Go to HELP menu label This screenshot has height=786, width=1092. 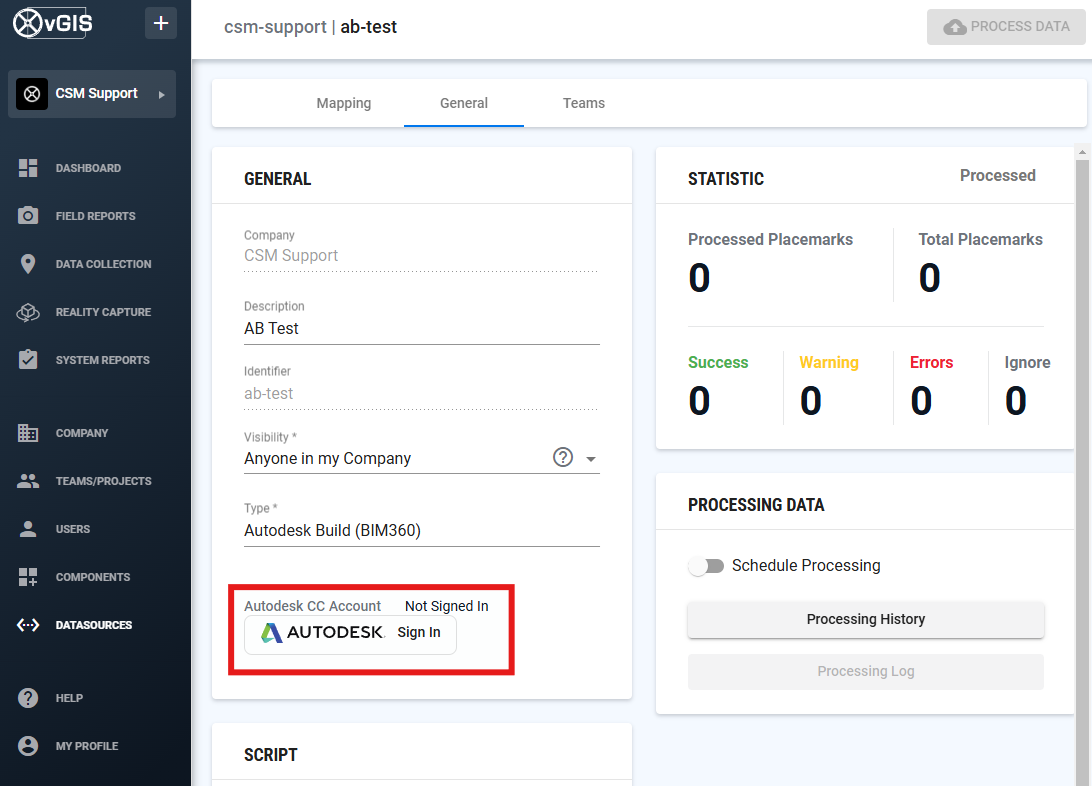point(69,698)
